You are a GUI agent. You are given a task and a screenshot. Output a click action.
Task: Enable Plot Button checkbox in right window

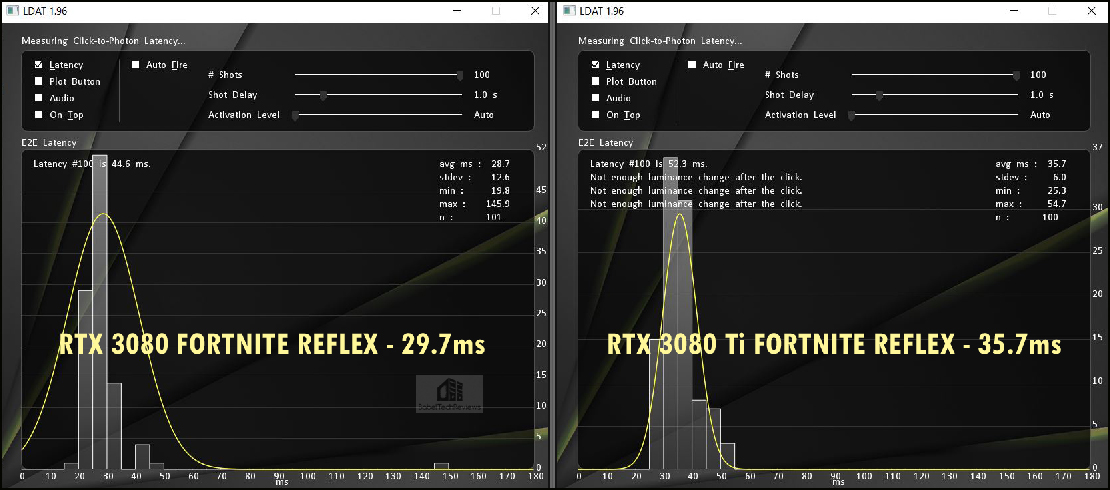(x=595, y=81)
